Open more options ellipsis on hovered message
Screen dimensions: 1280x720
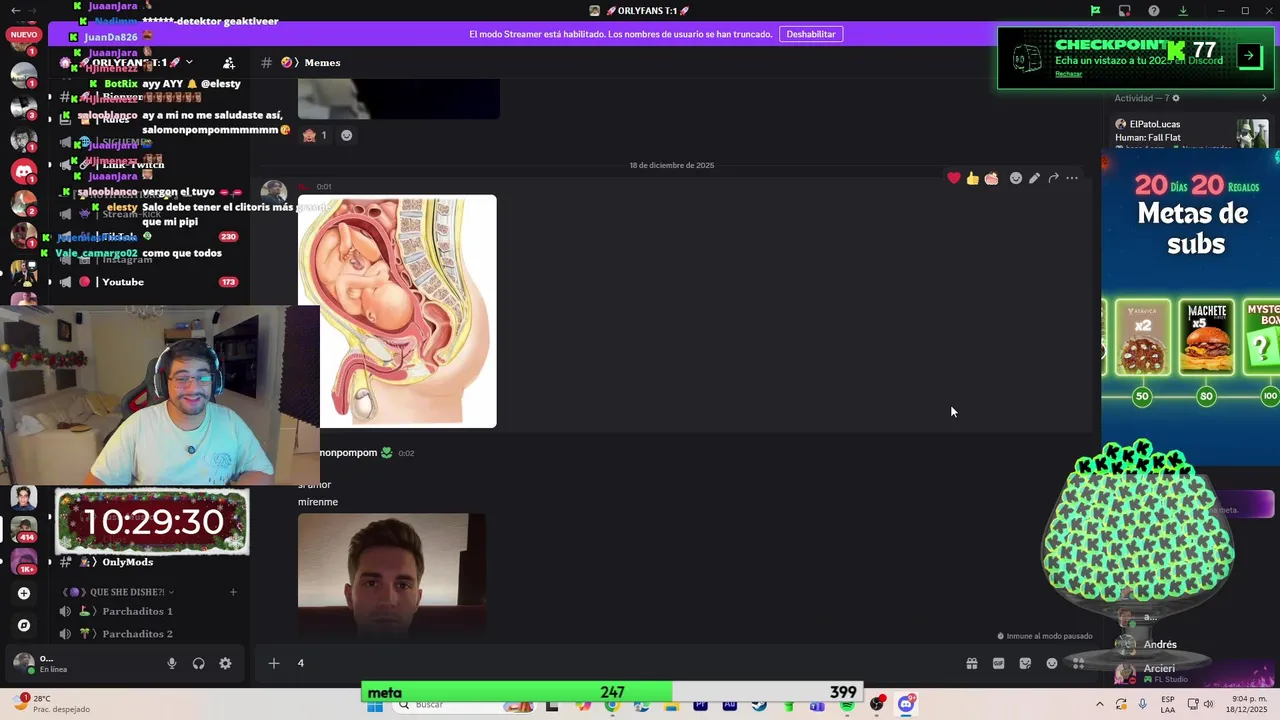point(1072,178)
